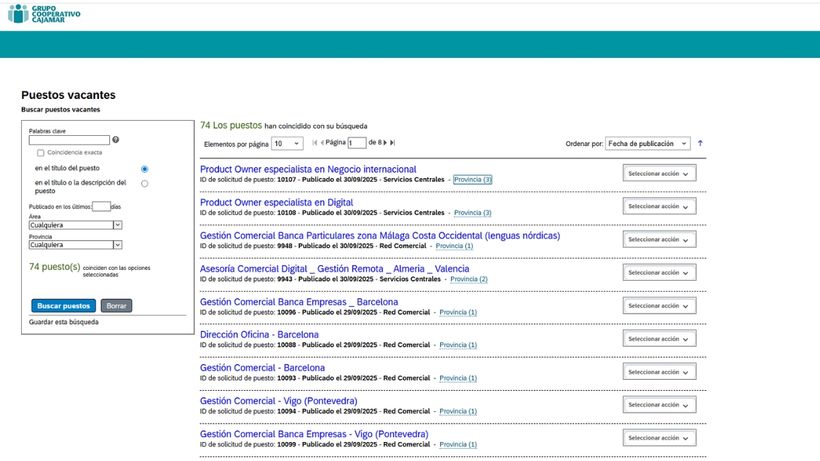Go to the first results page arrow

point(315,144)
